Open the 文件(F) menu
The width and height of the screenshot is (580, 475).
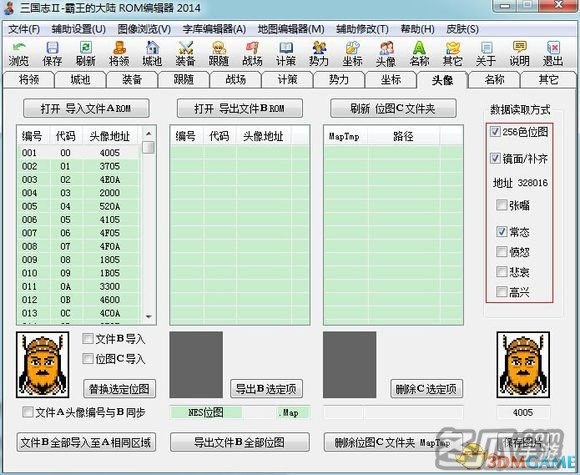[24, 29]
